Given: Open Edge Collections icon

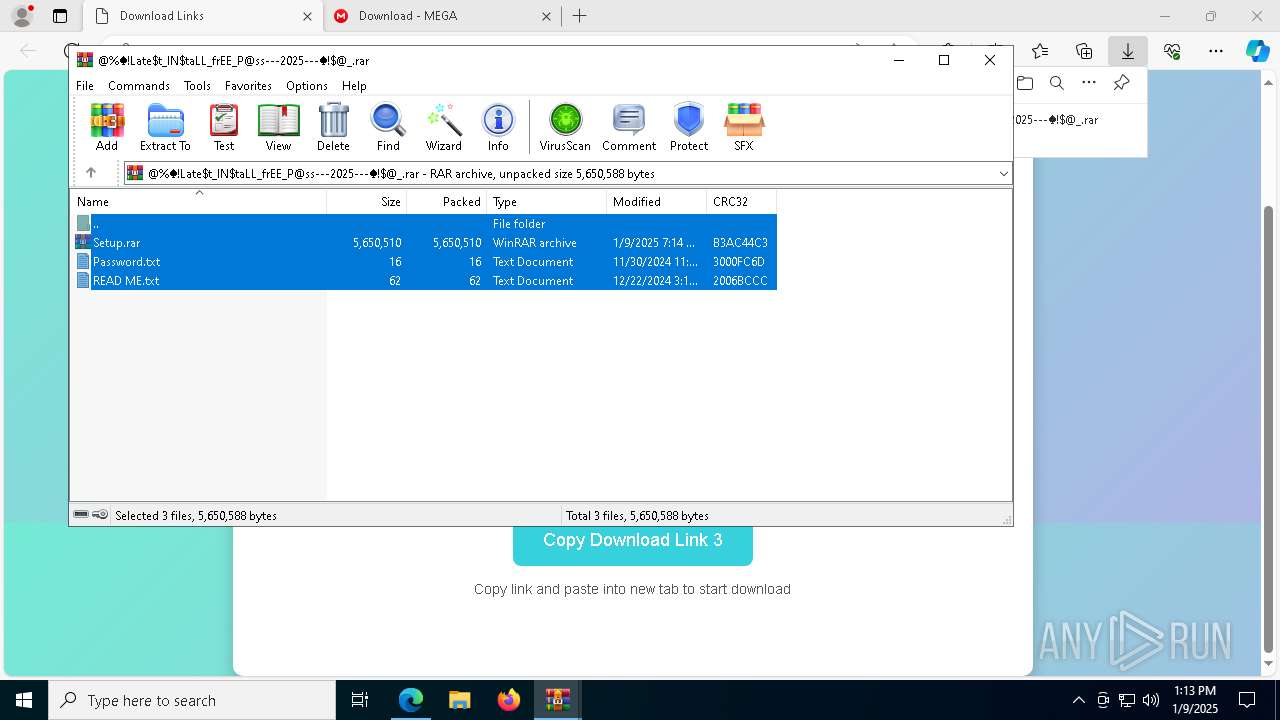Looking at the screenshot, I should point(1084,51).
